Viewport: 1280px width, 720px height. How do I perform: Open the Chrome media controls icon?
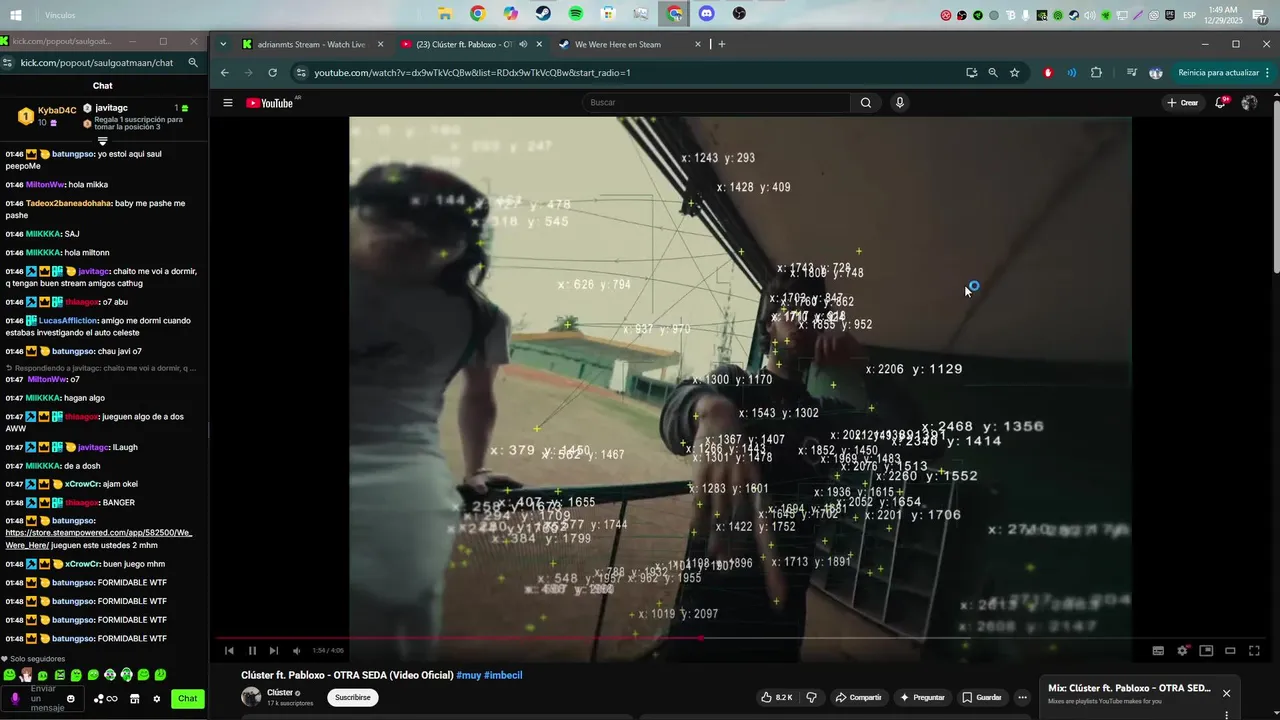pyautogui.click(x=1131, y=72)
